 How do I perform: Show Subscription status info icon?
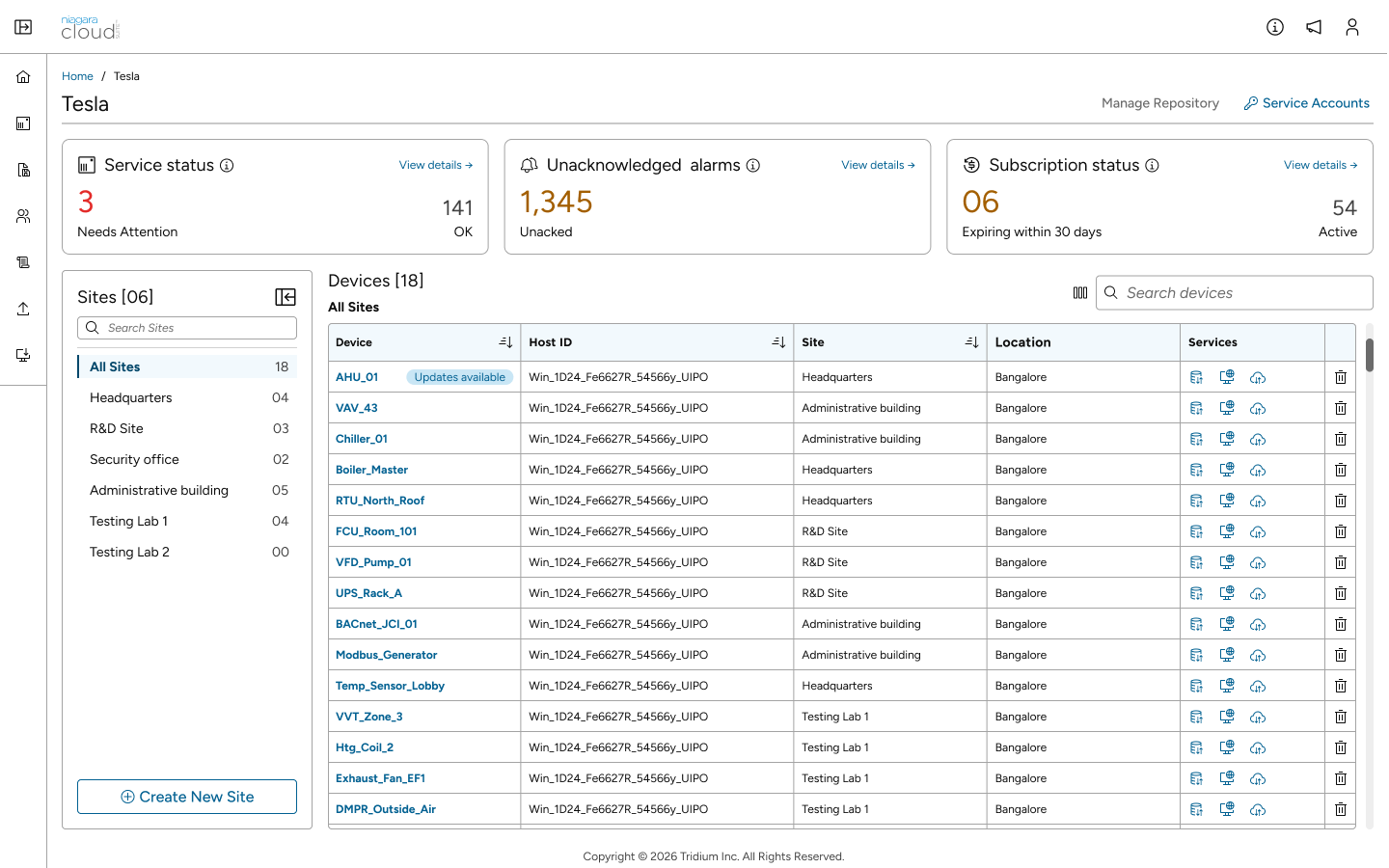click(x=1152, y=165)
